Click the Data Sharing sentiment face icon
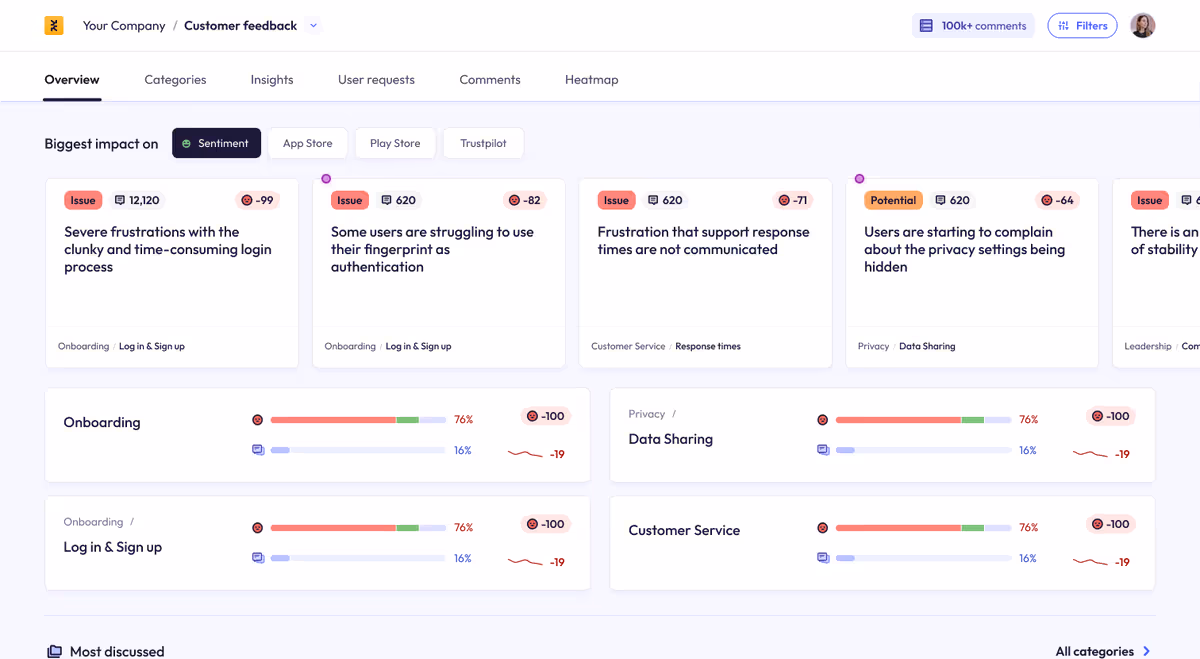This screenshot has height=659, width=1200. (x=823, y=420)
